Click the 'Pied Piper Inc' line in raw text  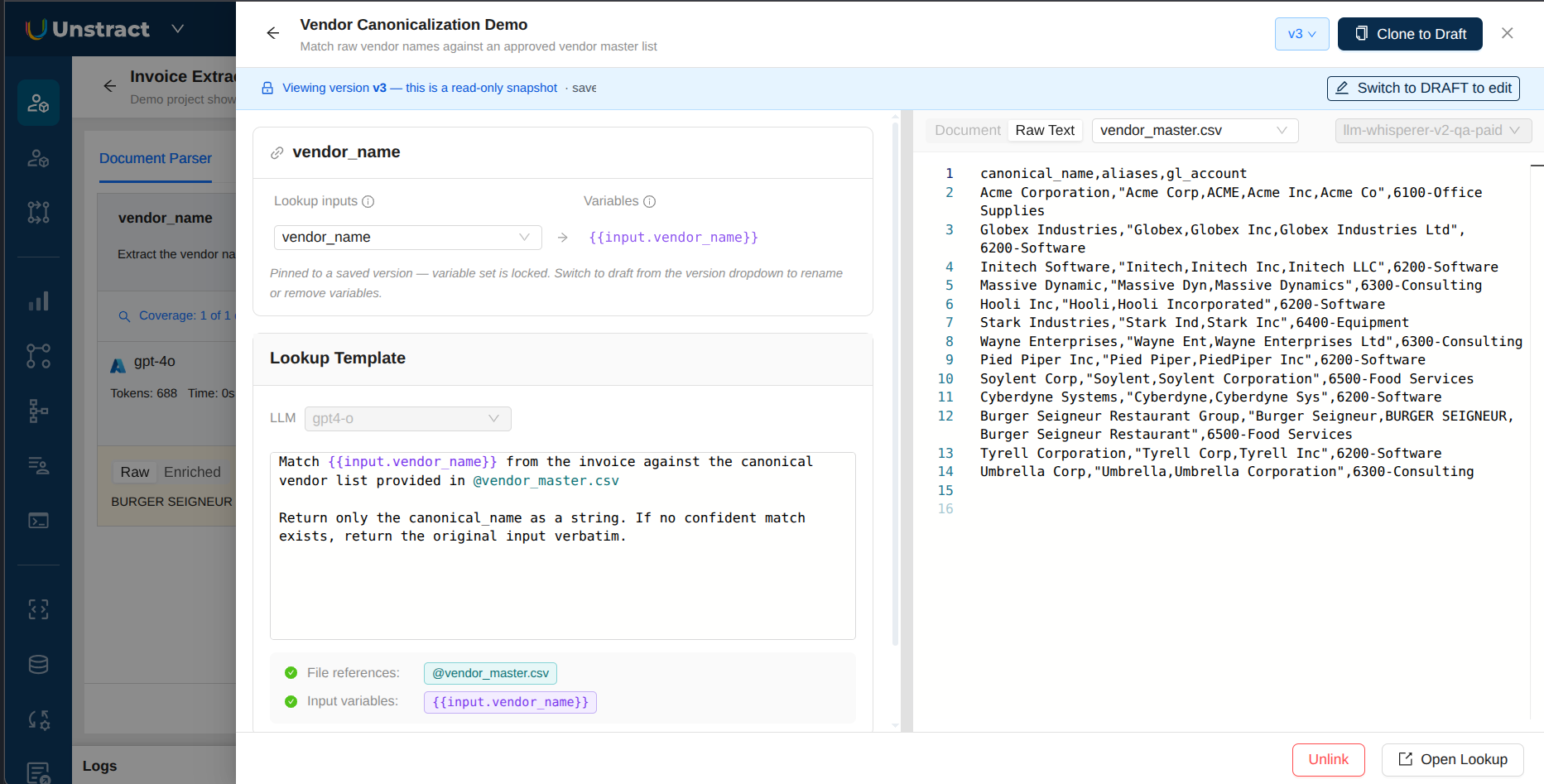[1203, 360]
